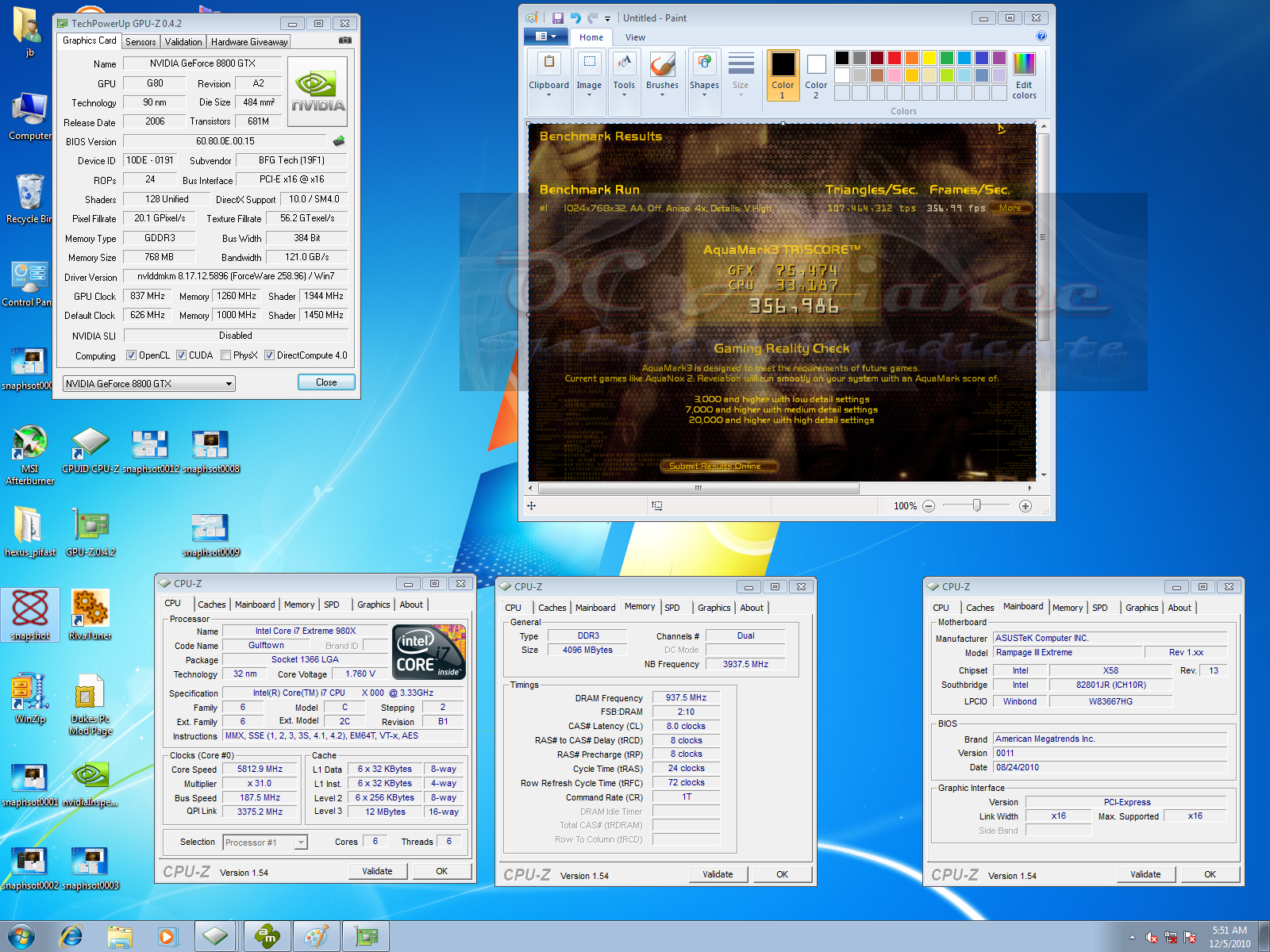Open Paint Help with the question mark icon
The height and width of the screenshot is (952, 1270).
point(1041,36)
